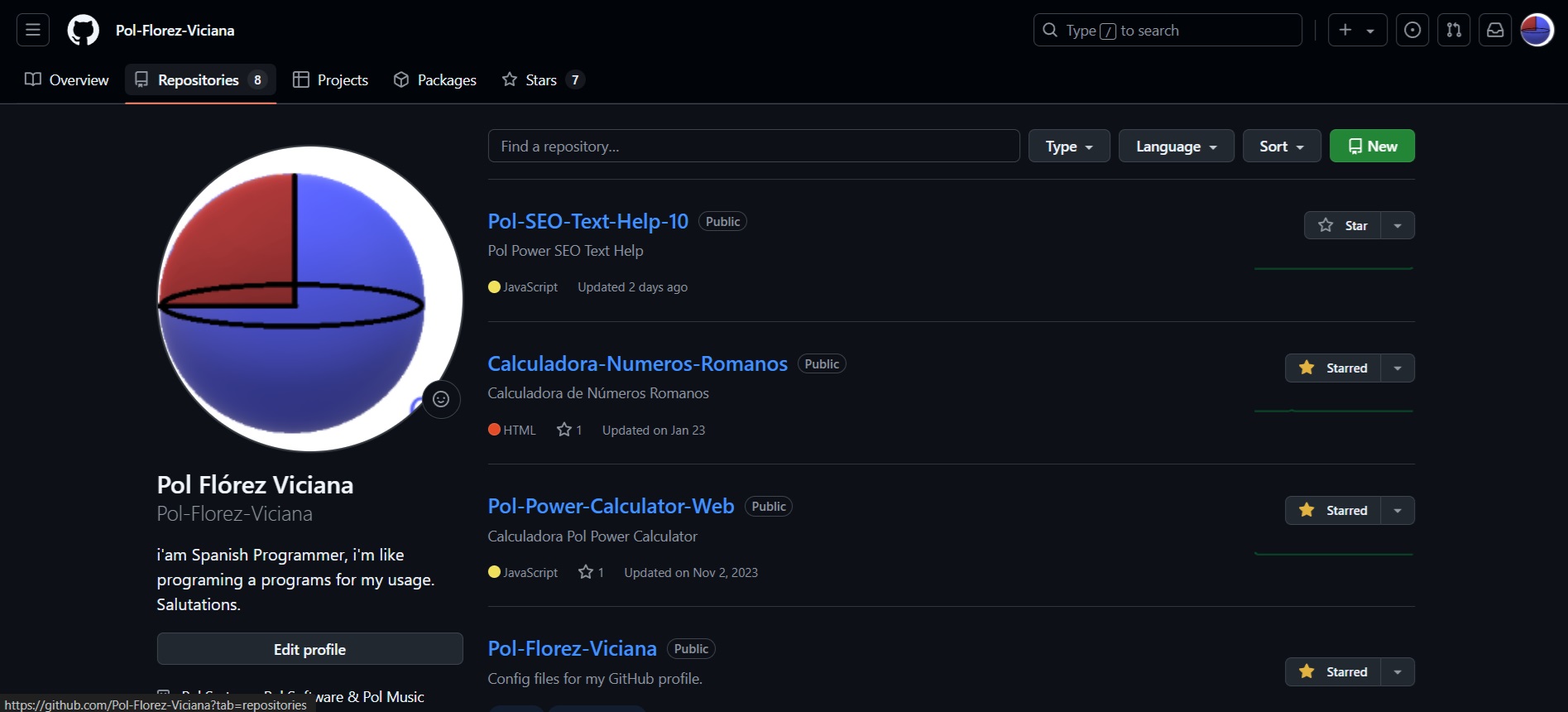Set status via smiley icon on avatar
The height and width of the screenshot is (712, 1568).
tap(441, 399)
